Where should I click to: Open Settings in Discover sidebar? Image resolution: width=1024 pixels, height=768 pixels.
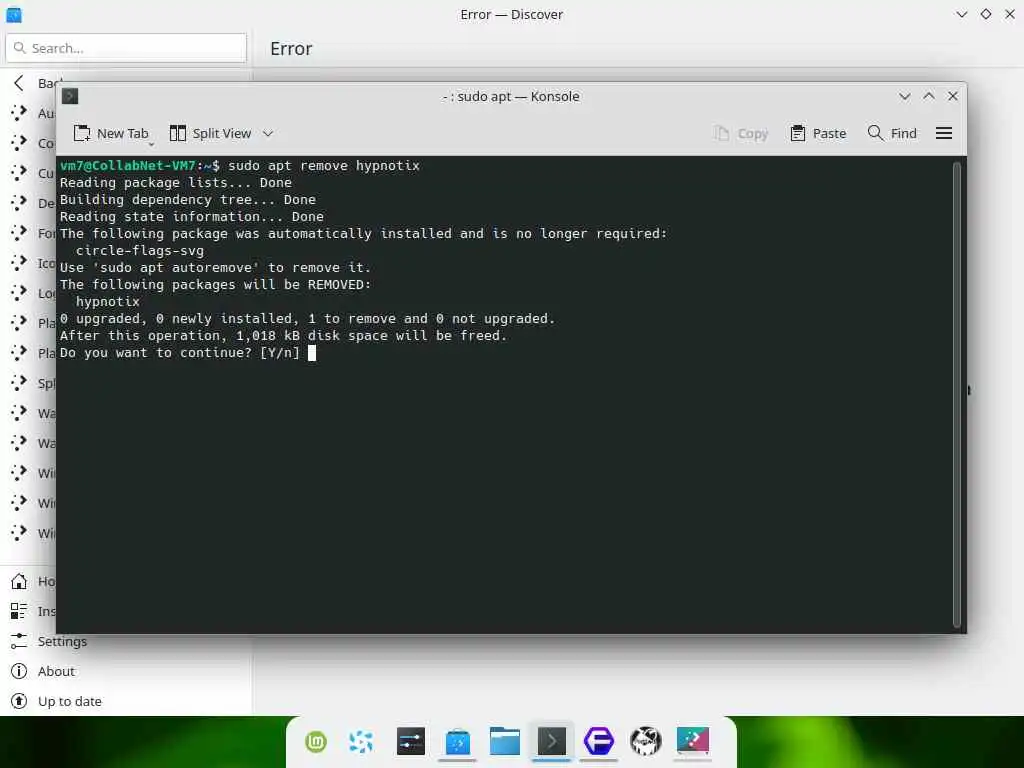click(x=62, y=641)
